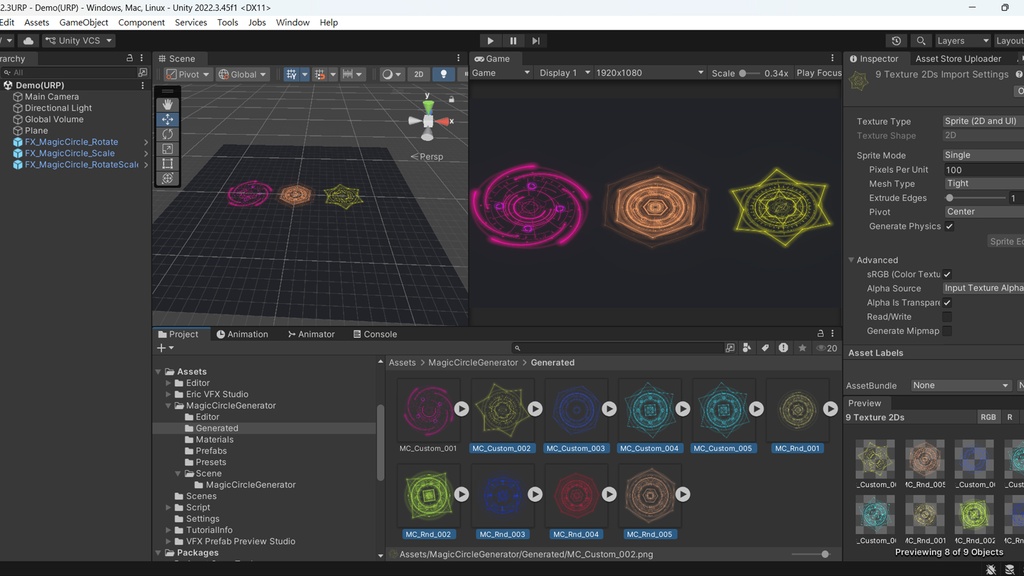
Task: Click the snap increment magnet icon
Action: (x=320, y=74)
